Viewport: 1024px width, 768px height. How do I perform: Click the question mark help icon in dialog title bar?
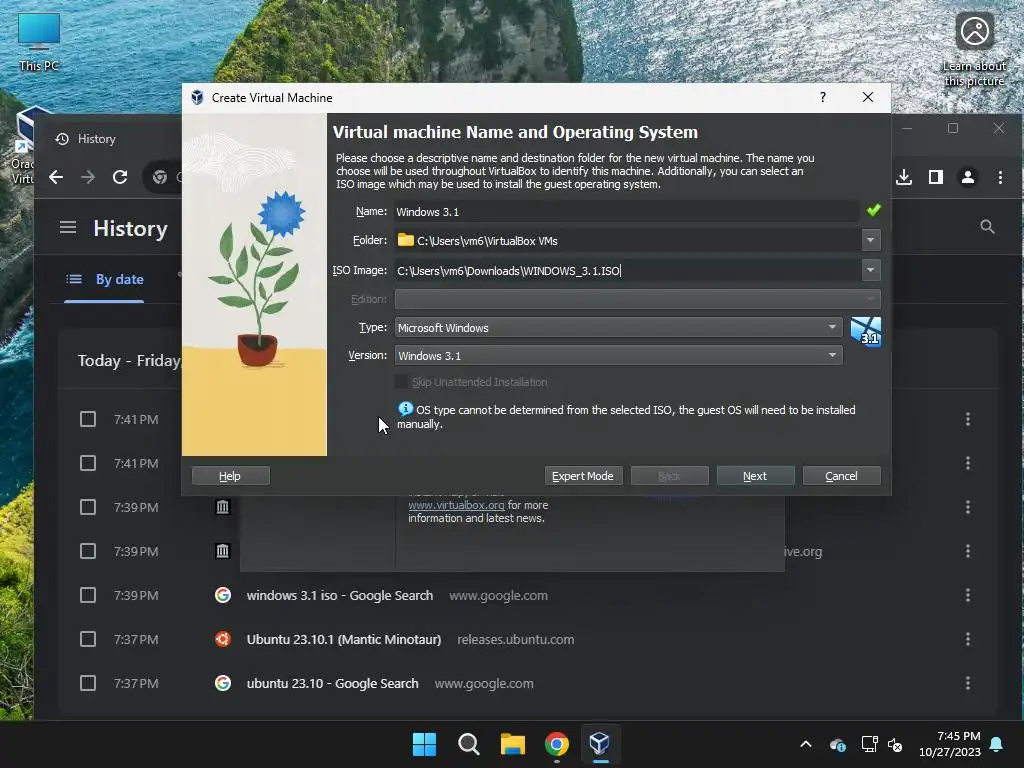point(823,97)
